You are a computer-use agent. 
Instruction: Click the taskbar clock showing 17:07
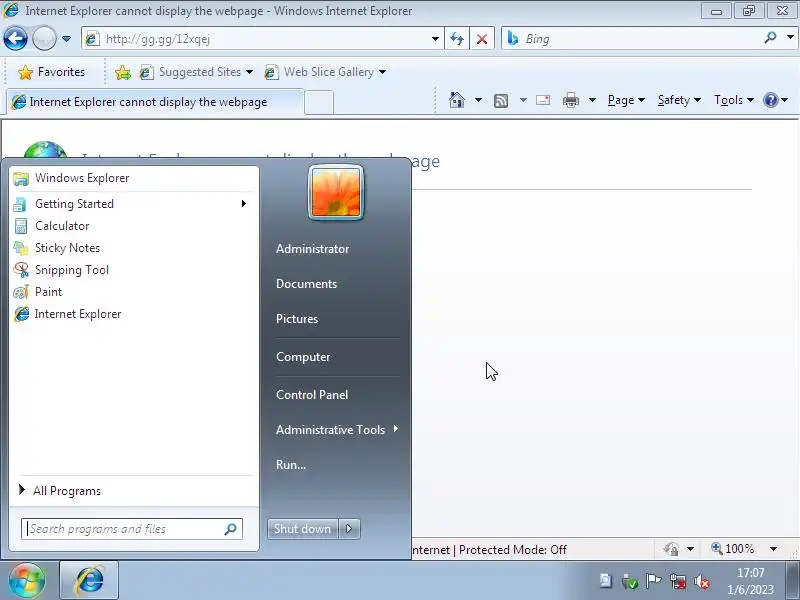point(751,581)
